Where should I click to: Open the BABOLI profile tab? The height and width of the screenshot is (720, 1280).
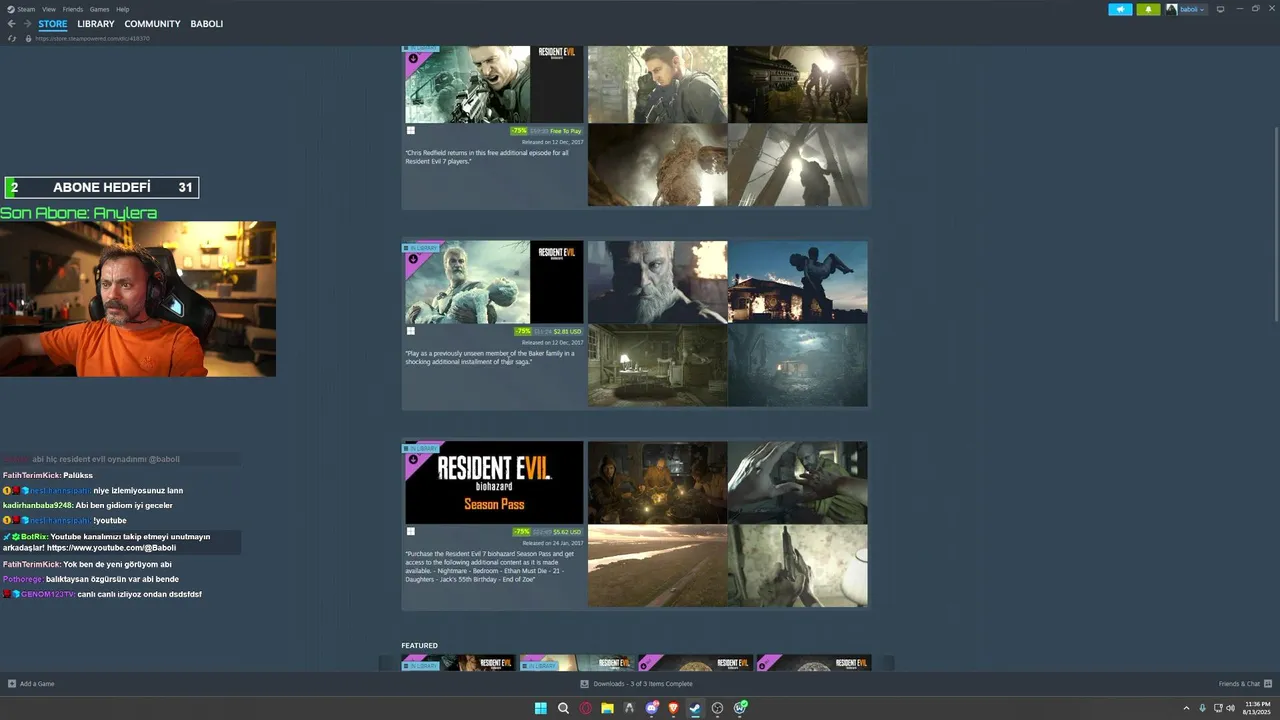pos(207,23)
